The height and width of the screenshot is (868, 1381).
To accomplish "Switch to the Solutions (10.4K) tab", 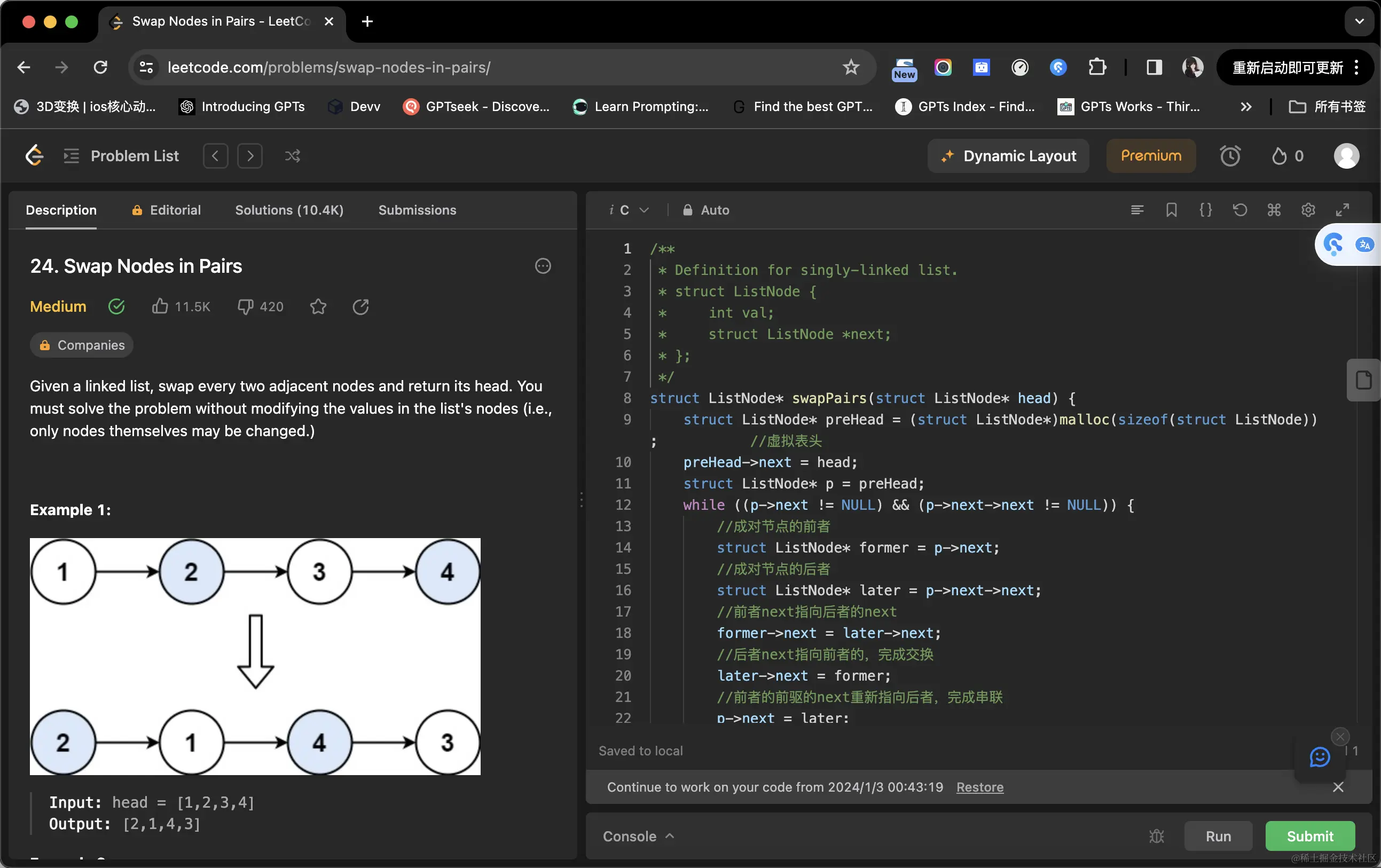I will [x=289, y=210].
